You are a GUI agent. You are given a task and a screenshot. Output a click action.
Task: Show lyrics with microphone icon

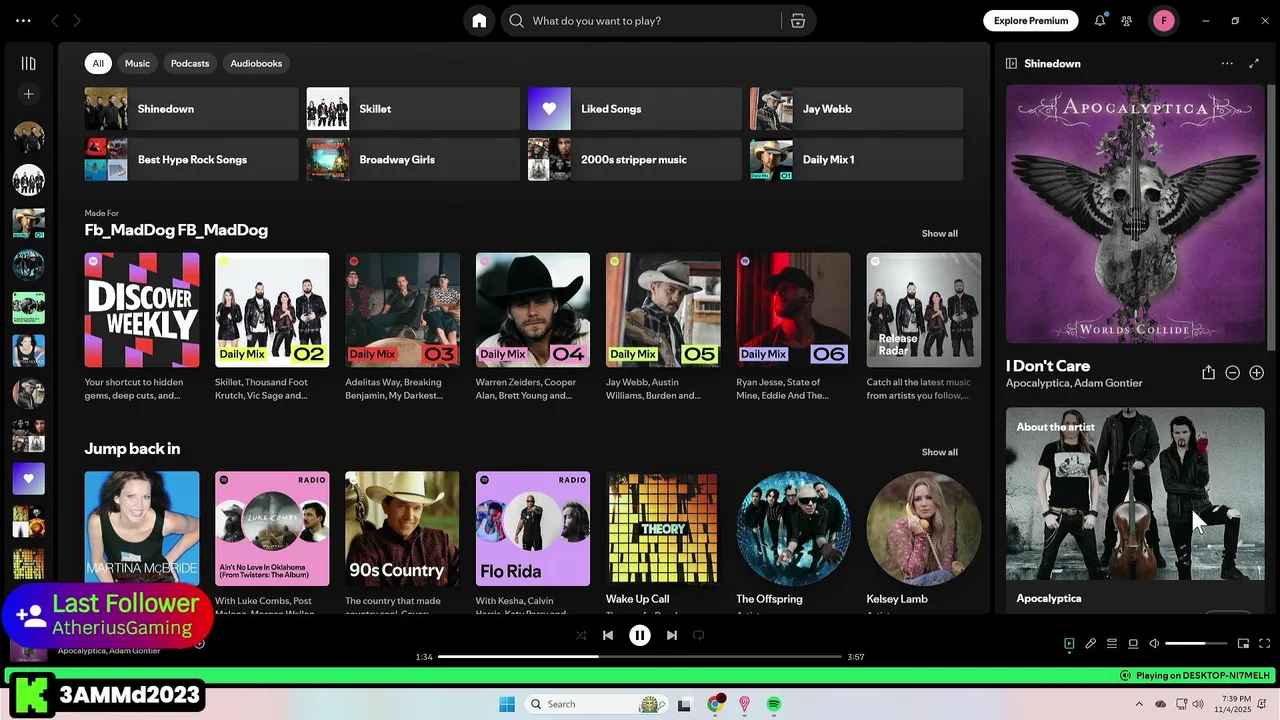(x=1091, y=644)
